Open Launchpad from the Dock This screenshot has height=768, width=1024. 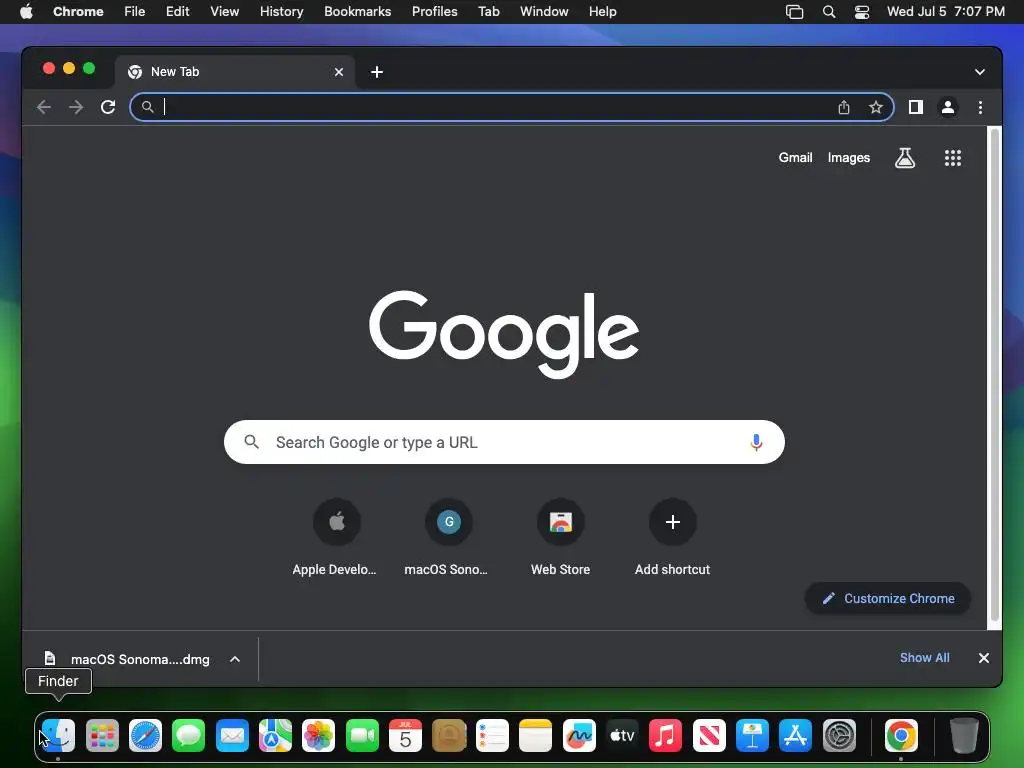(102, 736)
